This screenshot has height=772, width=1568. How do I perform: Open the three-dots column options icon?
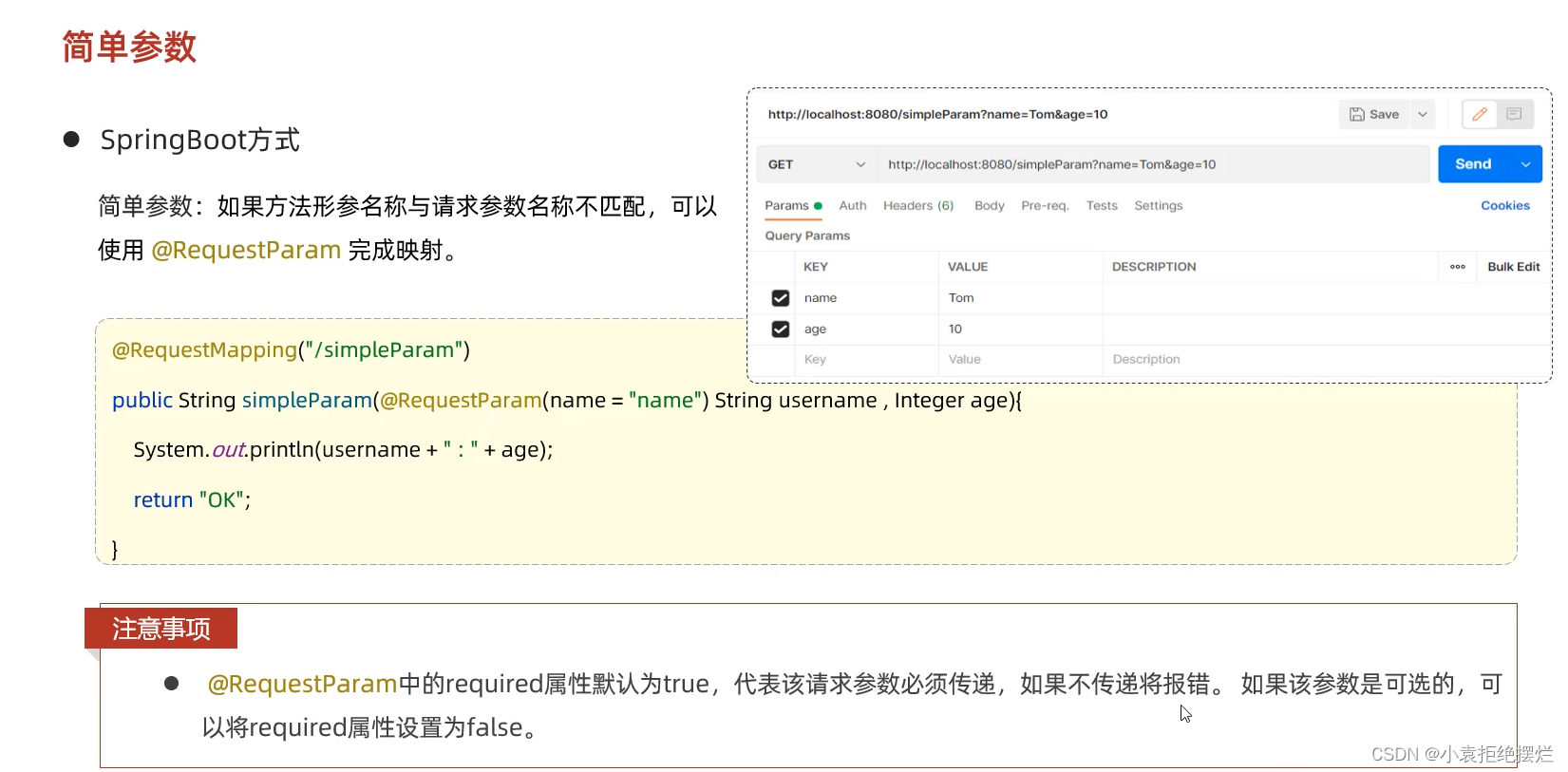(1458, 267)
